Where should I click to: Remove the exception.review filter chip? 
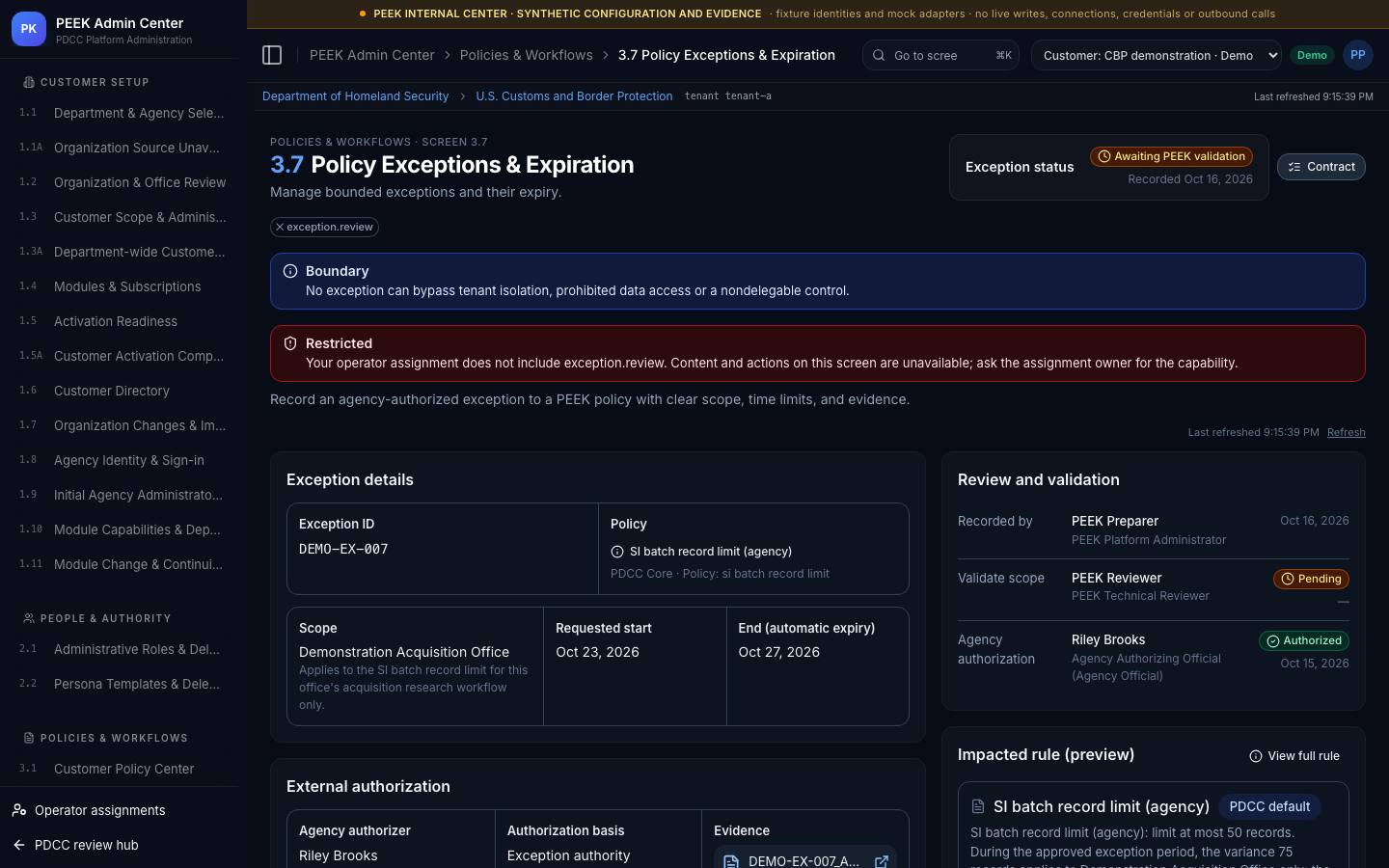coord(280,228)
